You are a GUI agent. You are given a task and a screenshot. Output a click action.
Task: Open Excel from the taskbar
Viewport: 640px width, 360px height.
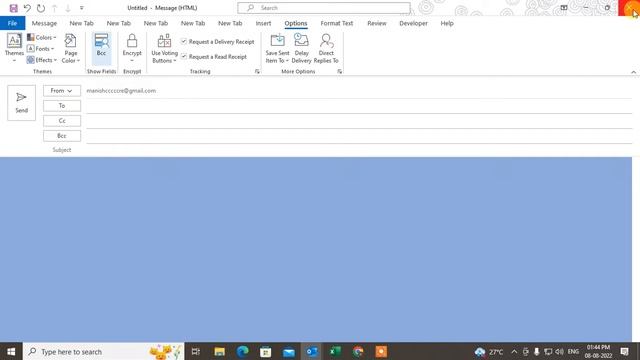tap(335, 351)
